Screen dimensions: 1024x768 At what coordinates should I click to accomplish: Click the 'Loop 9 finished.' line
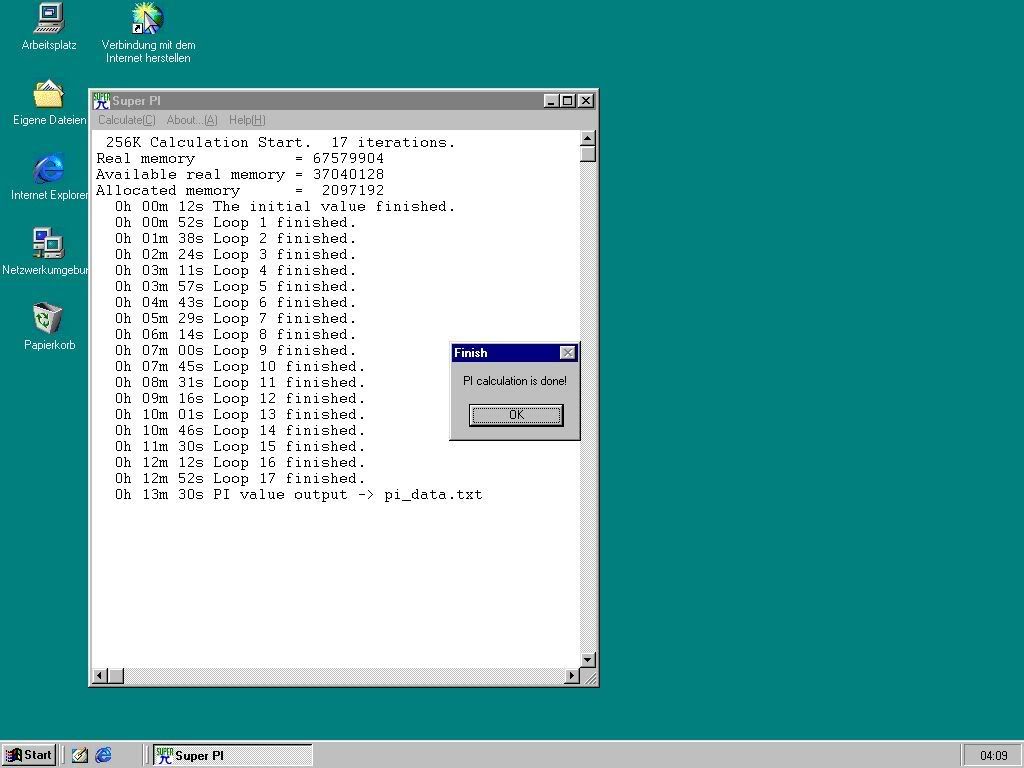[235, 351]
